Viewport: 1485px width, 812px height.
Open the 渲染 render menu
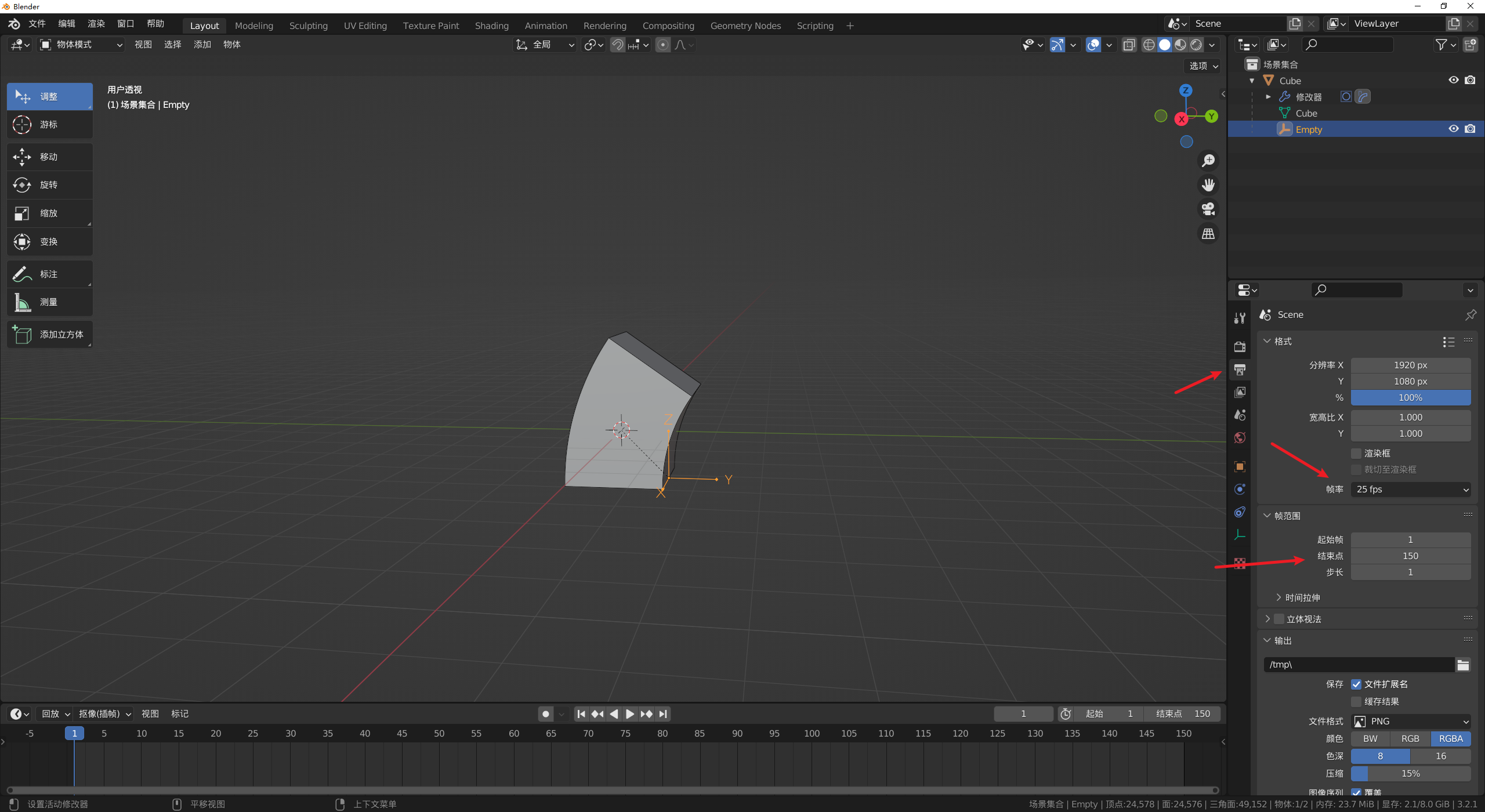(96, 24)
